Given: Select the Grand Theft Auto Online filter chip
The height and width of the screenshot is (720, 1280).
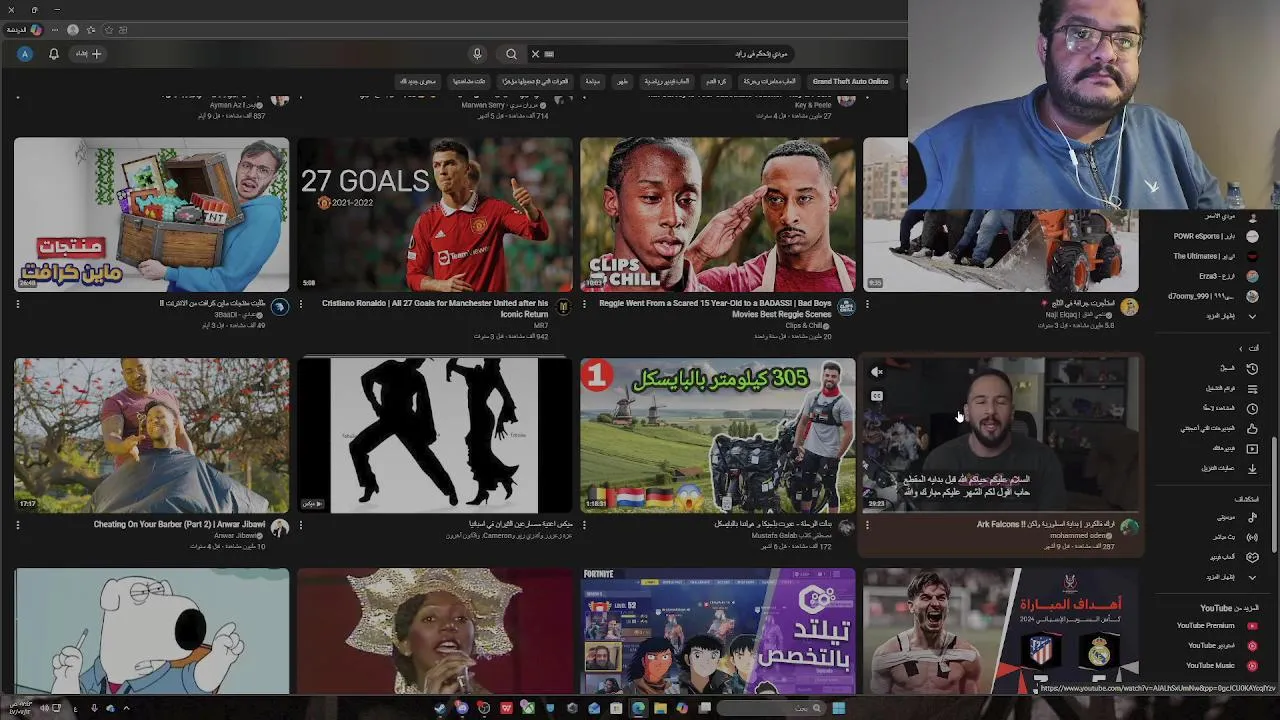Looking at the screenshot, I should (x=850, y=81).
